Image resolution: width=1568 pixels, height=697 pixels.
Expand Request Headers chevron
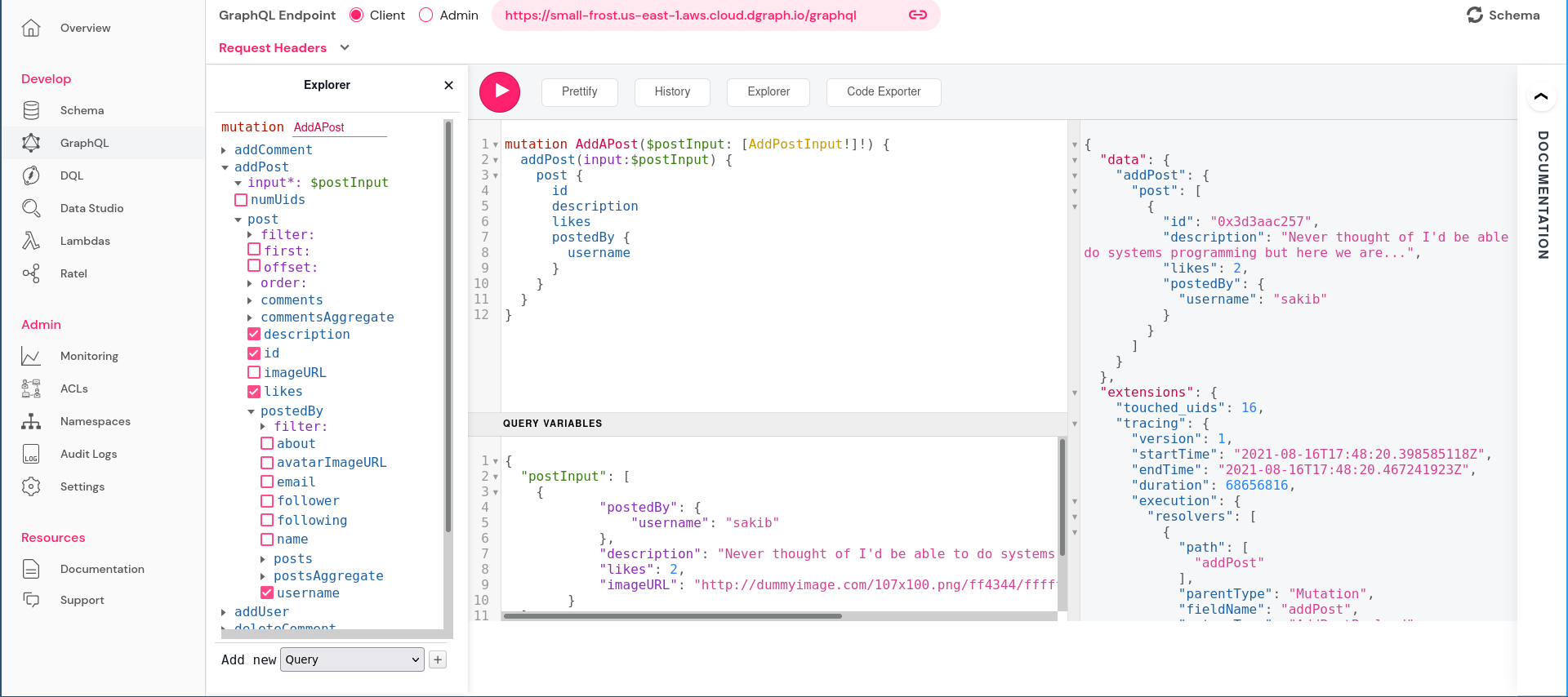pos(345,47)
